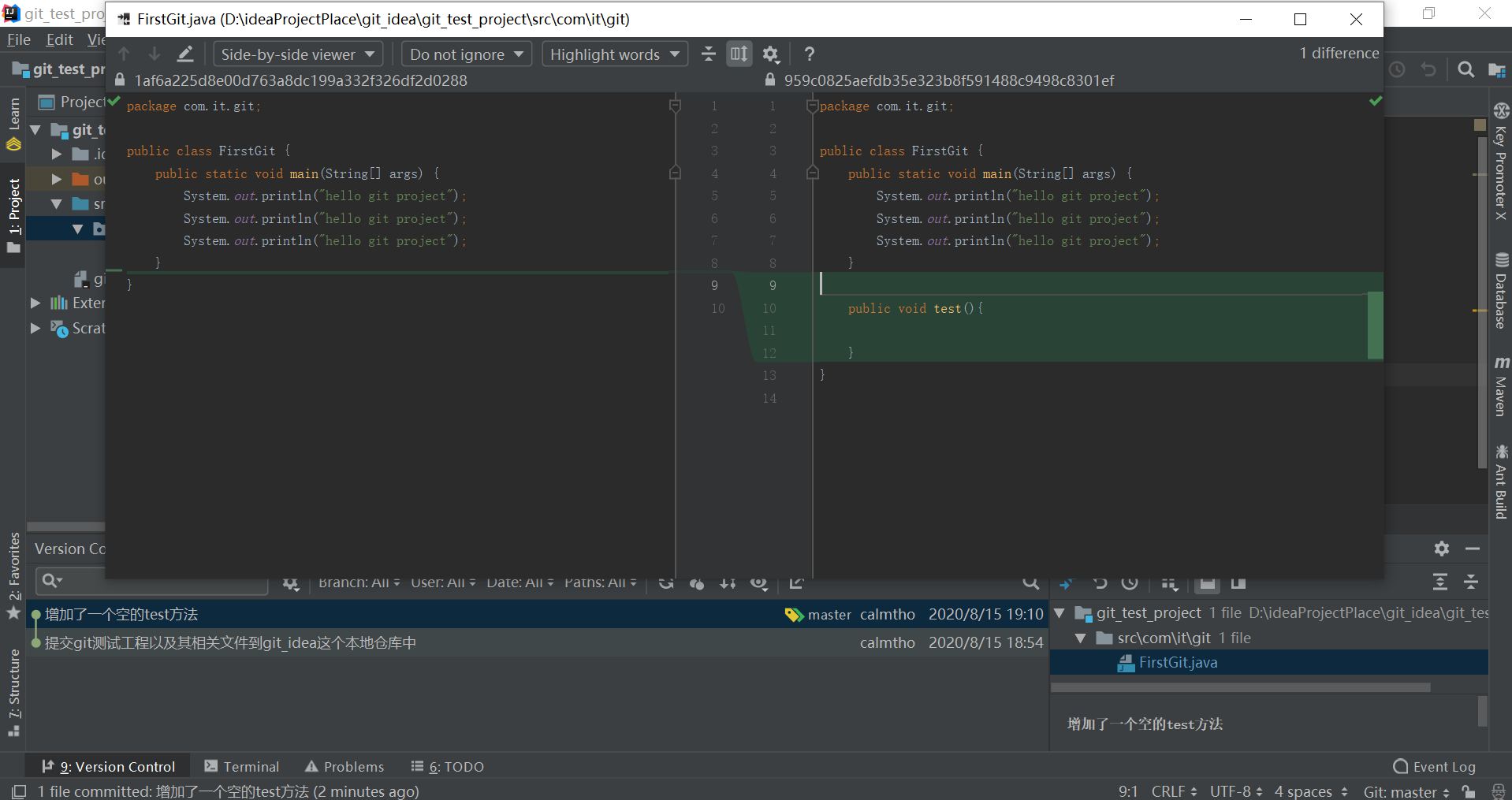Collapse all in changed files tree
The image size is (1512, 800).
pyautogui.click(x=1471, y=582)
